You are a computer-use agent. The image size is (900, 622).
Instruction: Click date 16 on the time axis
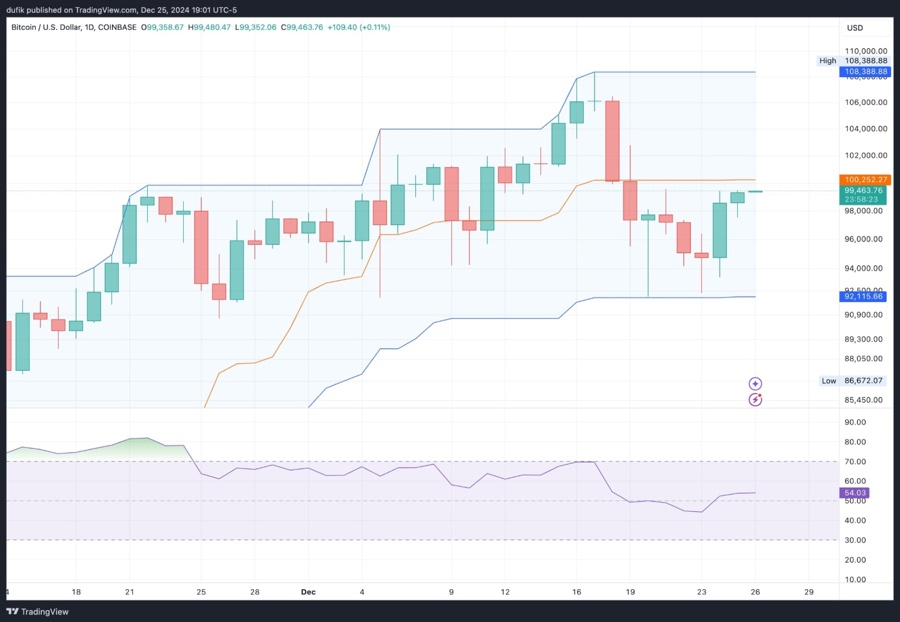(576, 591)
